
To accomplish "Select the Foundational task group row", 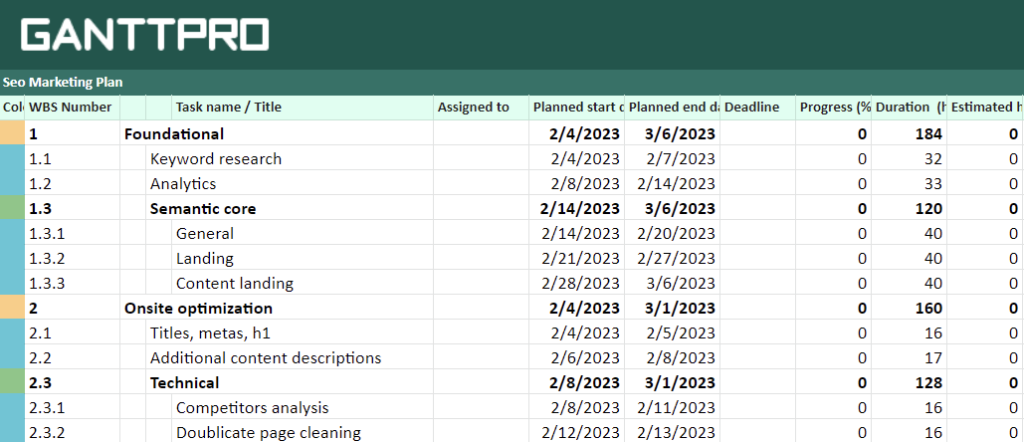I will (173, 134).
